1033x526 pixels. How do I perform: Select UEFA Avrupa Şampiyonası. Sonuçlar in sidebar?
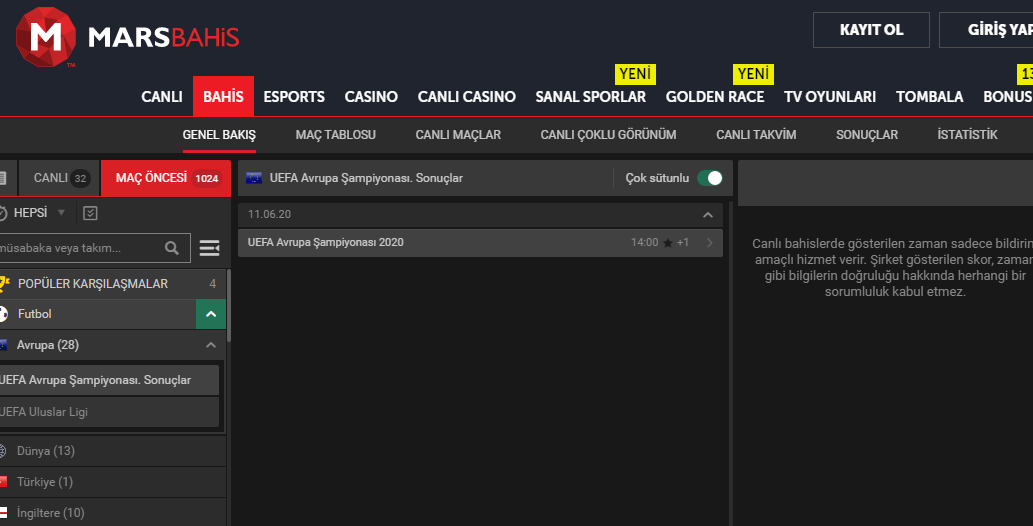click(109, 380)
